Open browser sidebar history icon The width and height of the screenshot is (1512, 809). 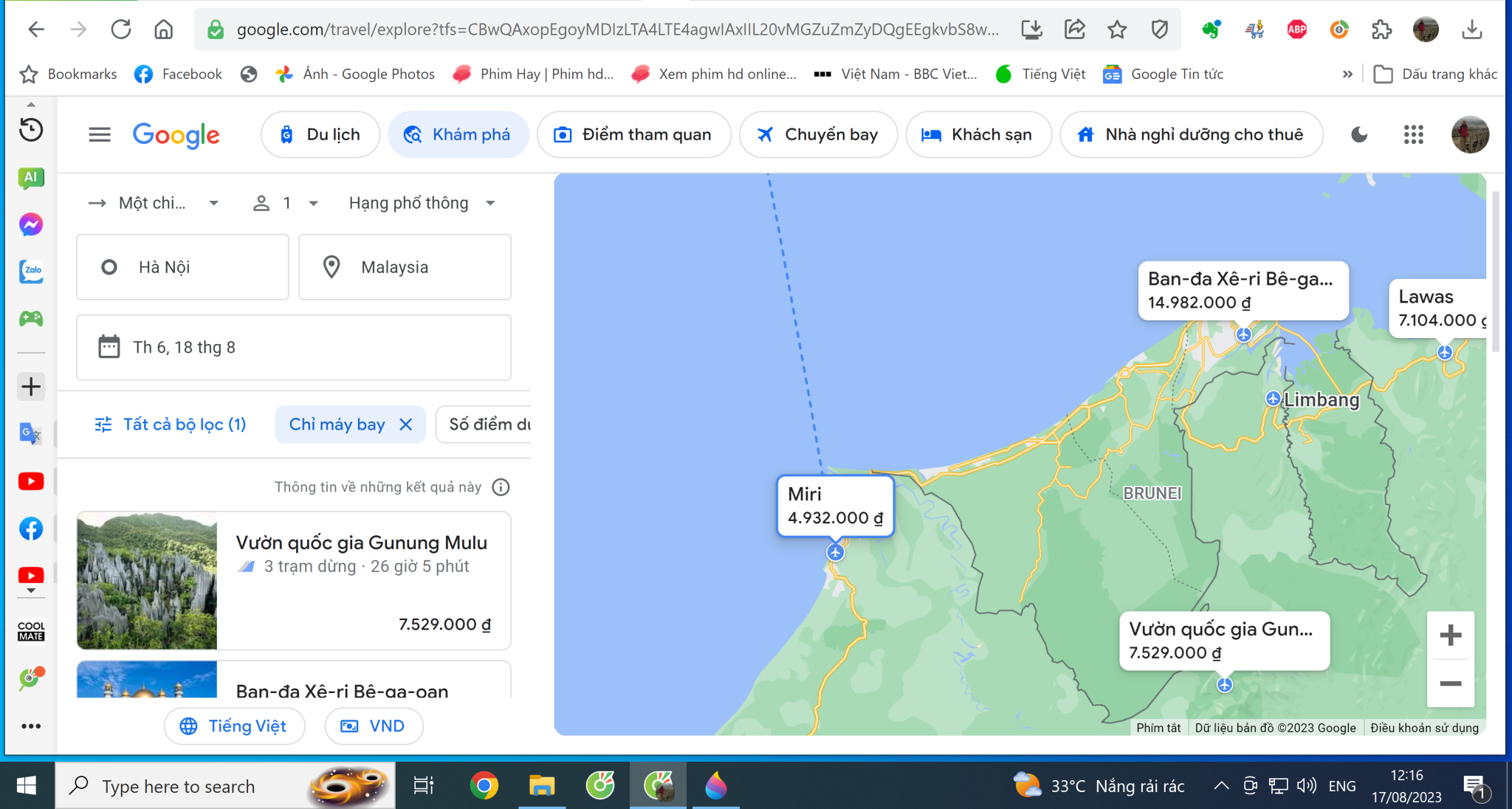coord(31,130)
